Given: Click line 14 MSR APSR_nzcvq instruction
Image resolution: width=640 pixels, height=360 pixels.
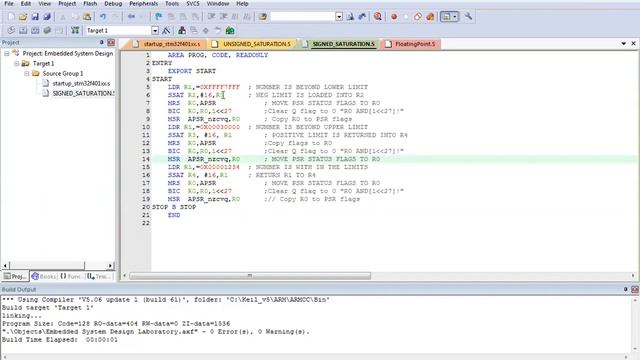Looking at the screenshot, I should pos(204,159).
